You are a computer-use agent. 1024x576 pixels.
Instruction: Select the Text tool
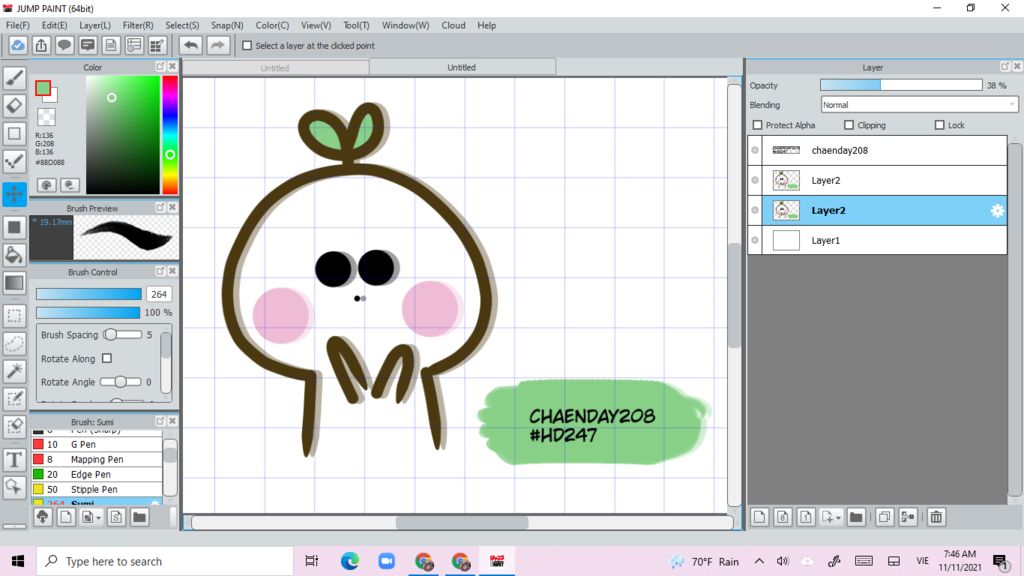(15, 459)
